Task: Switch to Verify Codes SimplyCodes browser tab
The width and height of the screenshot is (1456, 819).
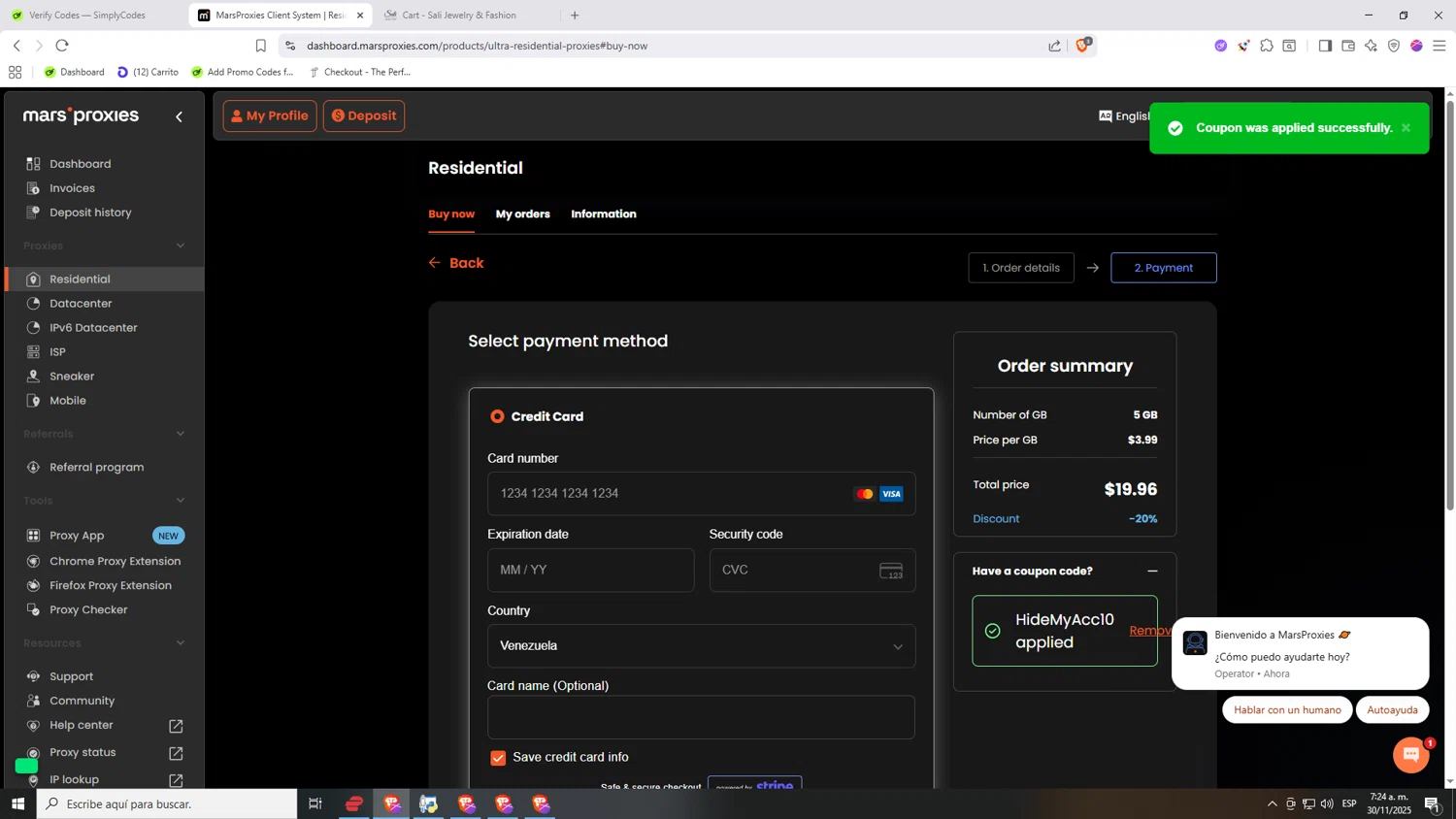Action: (87, 16)
